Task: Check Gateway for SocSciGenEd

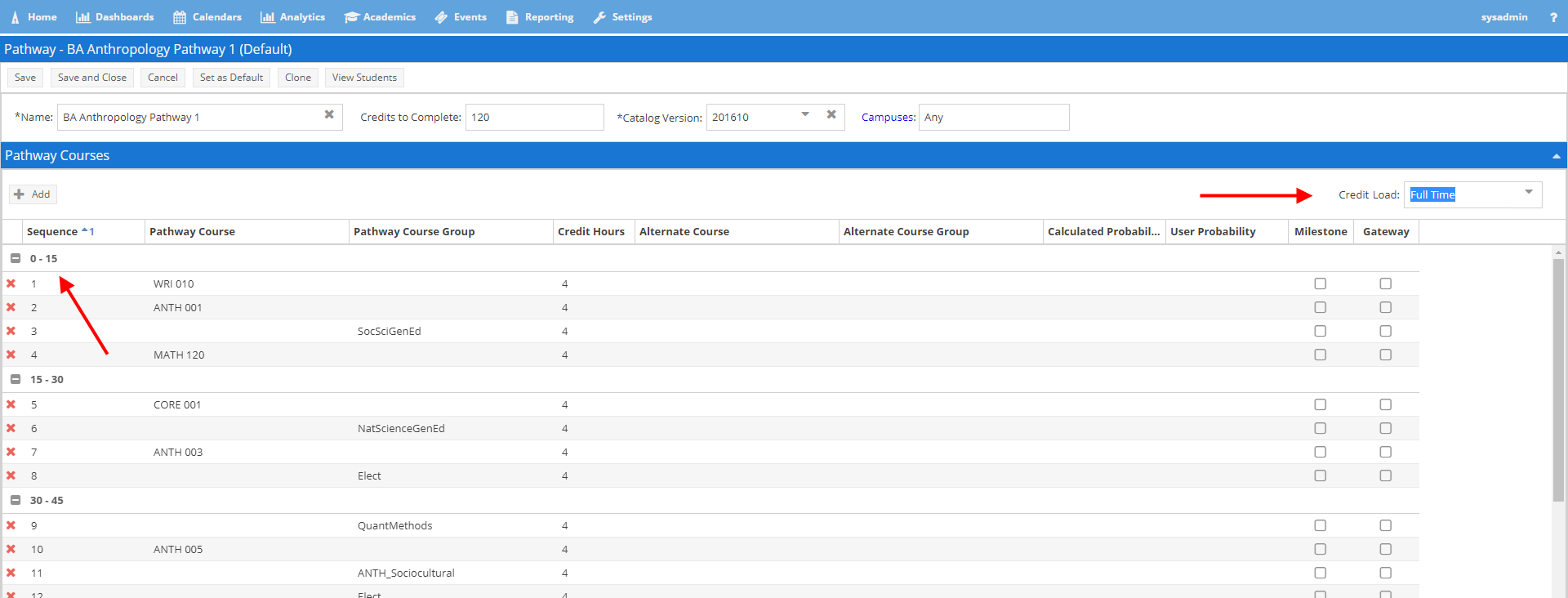Action: (x=1386, y=331)
